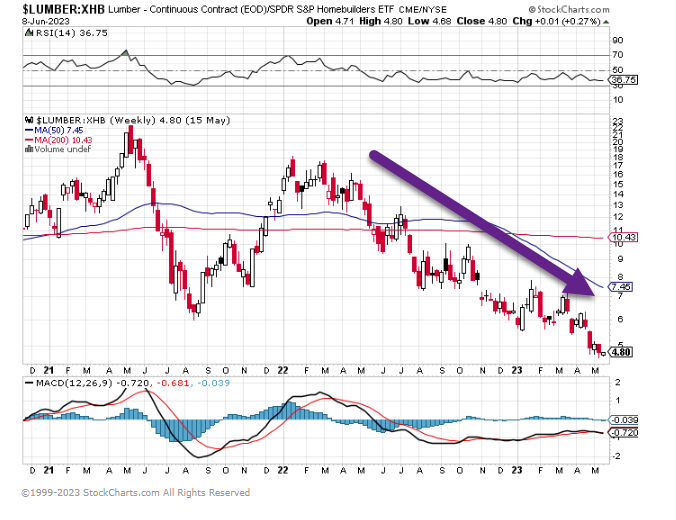Viewport: 676px width, 520px height.
Task: Click the MACD(12,26,9) label
Action: click(74, 383)
